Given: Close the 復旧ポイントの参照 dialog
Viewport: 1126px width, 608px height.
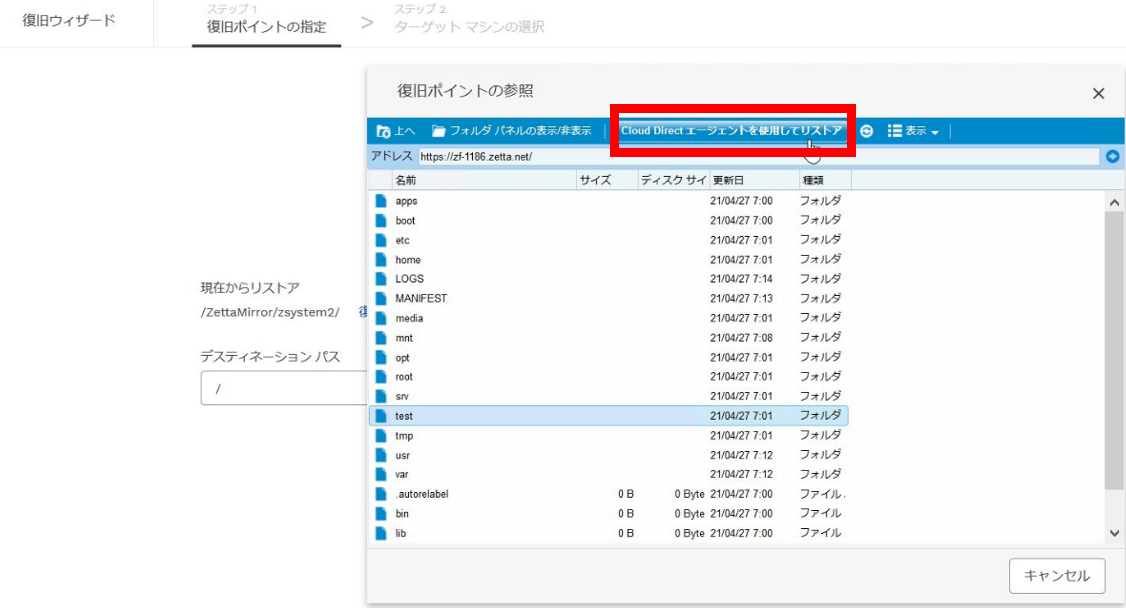Looking at the screenshot, I should click(x=1098, y=93).
